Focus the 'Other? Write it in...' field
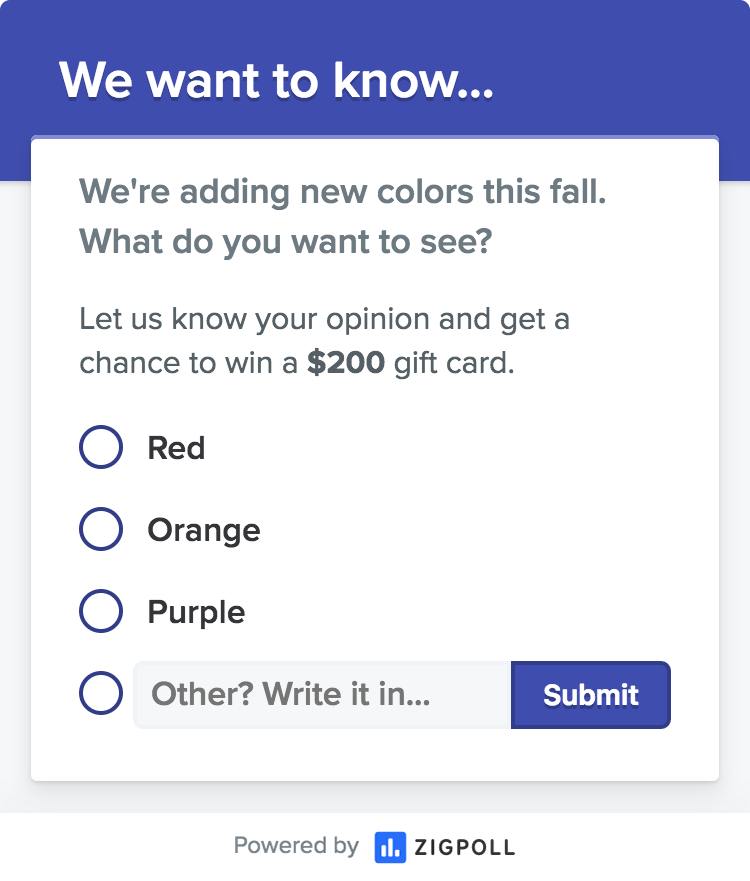 pos(322,695)
